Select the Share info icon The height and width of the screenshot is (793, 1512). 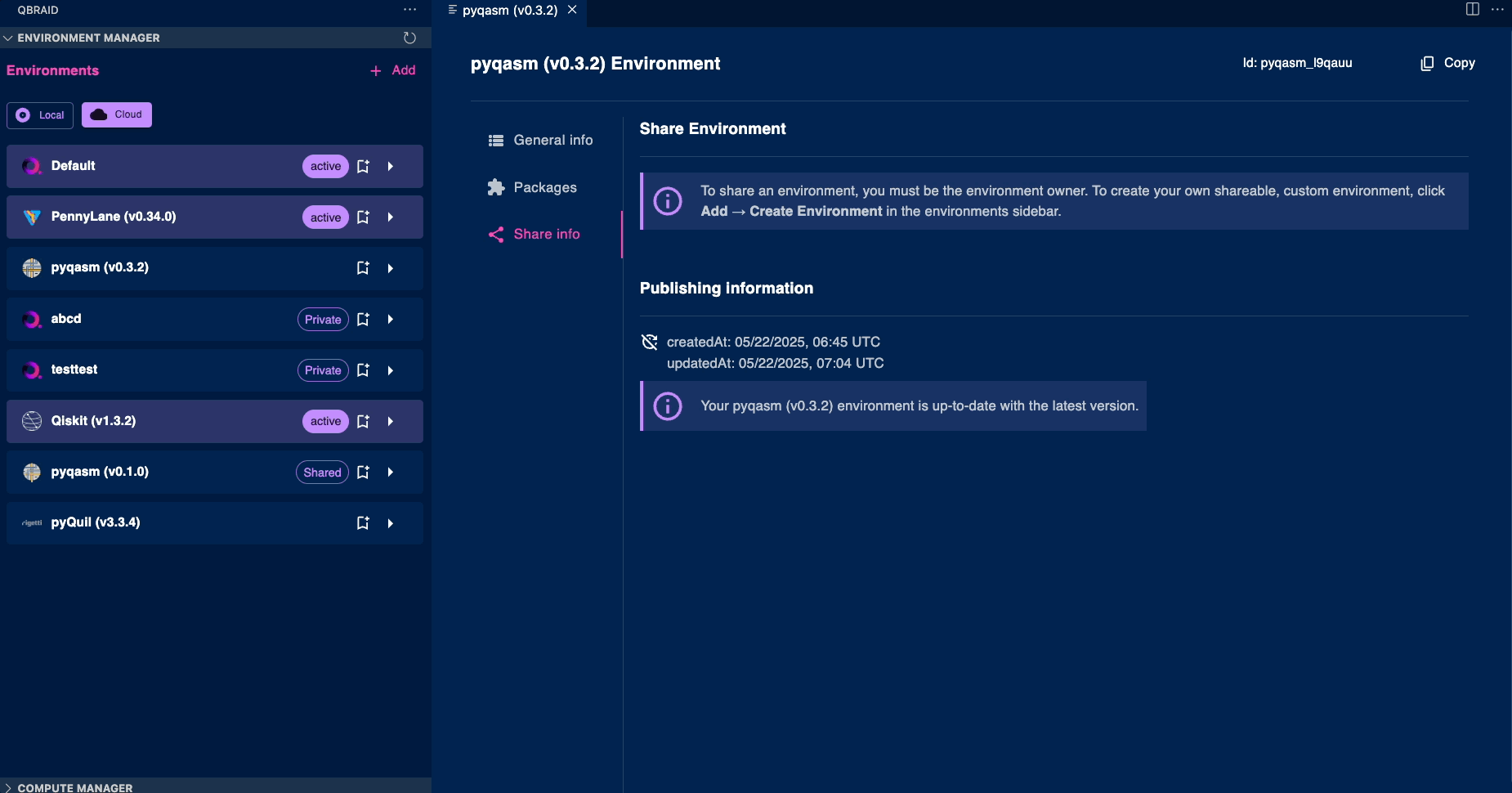tap(496, 235)
